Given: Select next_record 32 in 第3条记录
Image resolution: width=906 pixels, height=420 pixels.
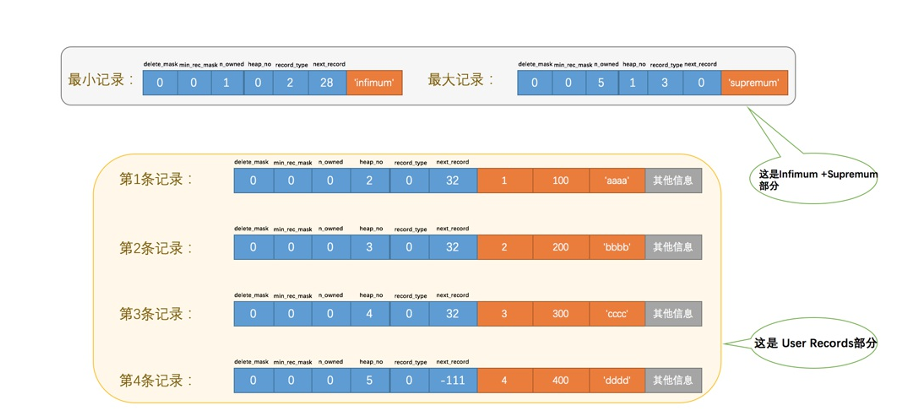Looking at the screenshot, I should coord(453,314).
